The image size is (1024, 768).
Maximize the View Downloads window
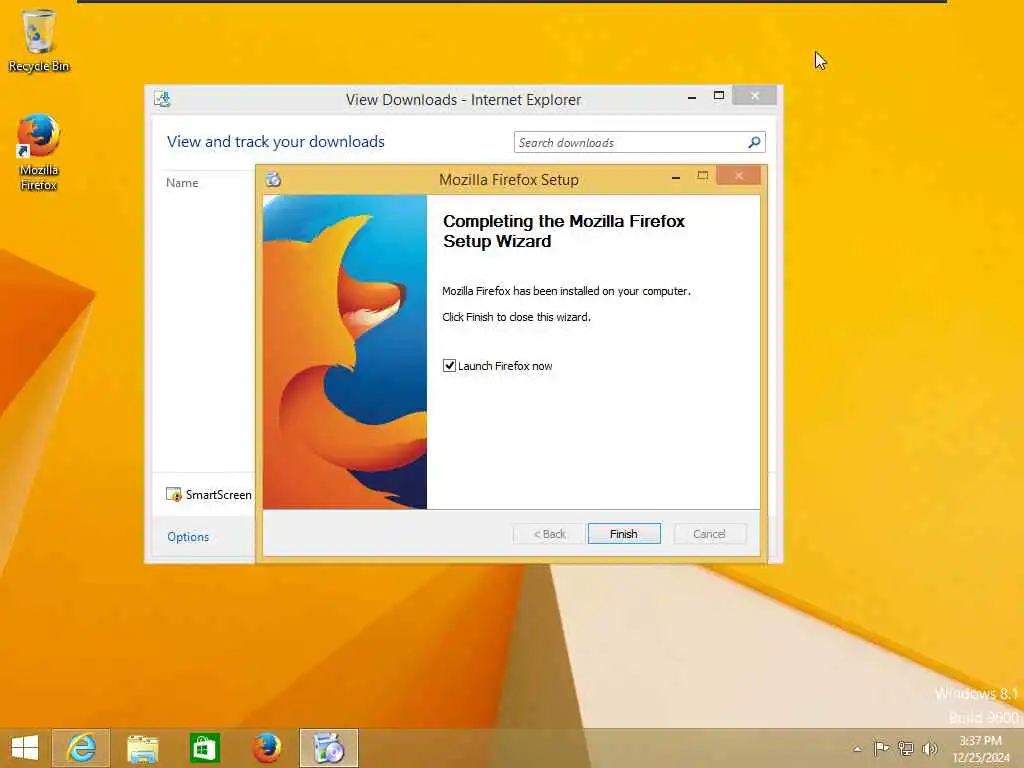pos(718,95)
